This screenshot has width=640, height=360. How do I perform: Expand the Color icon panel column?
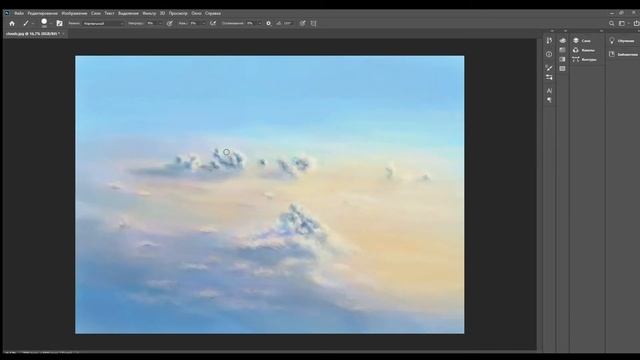[565, 31]
